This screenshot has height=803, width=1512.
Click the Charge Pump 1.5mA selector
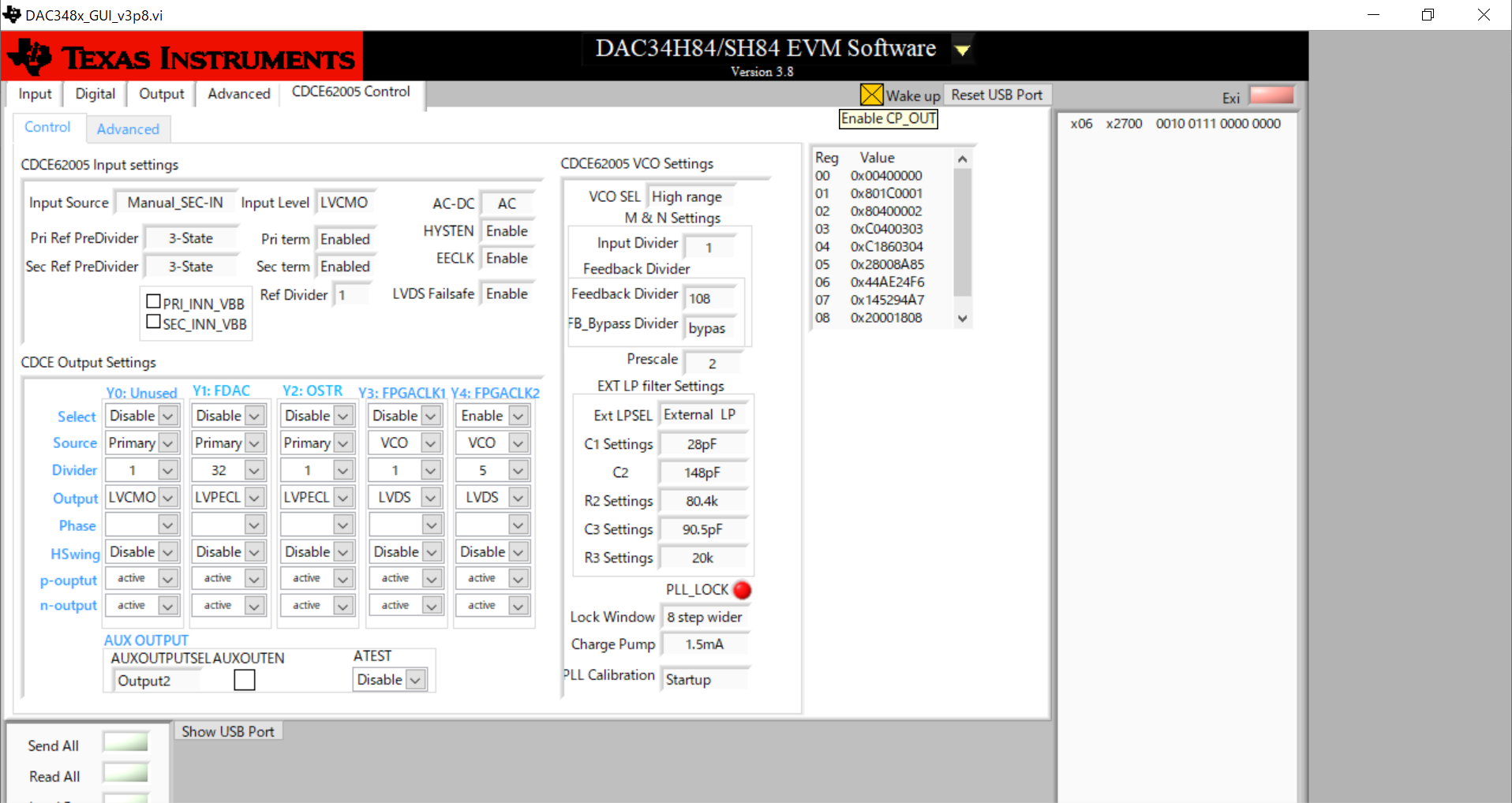point(704,644)
